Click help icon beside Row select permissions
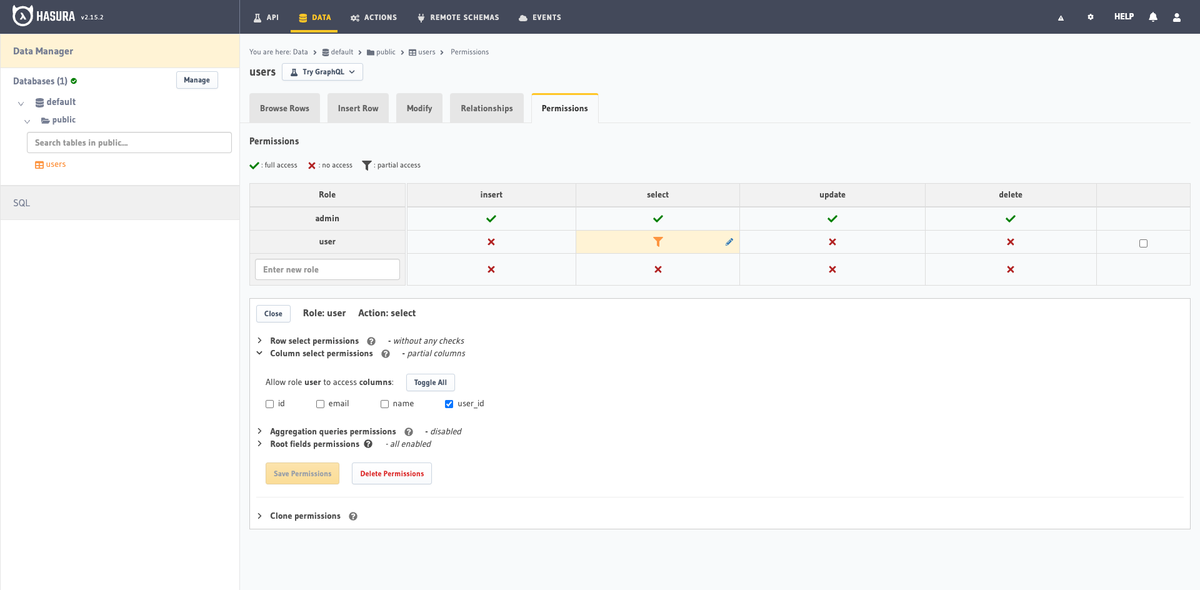1200x590 pixels. click(x=371, y=341)
